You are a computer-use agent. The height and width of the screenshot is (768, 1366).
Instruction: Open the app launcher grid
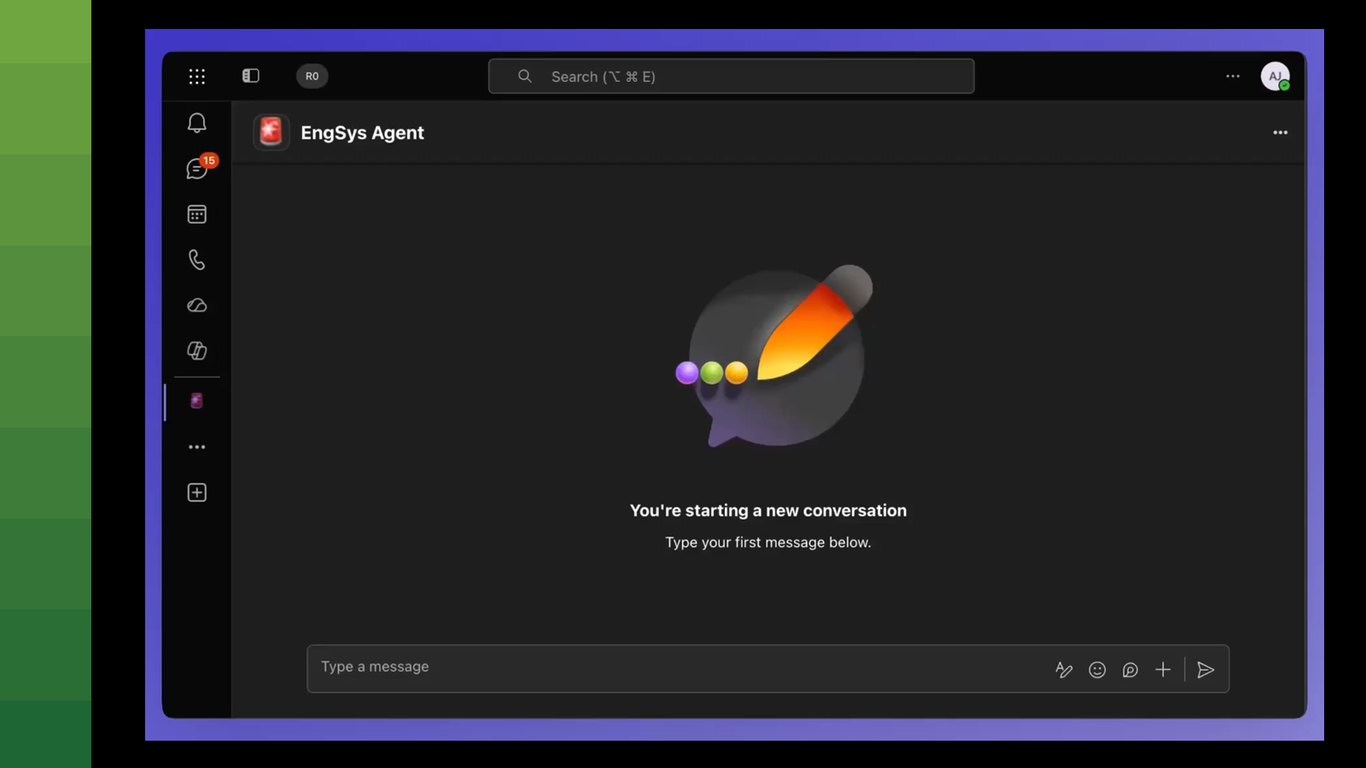point(197,76)
